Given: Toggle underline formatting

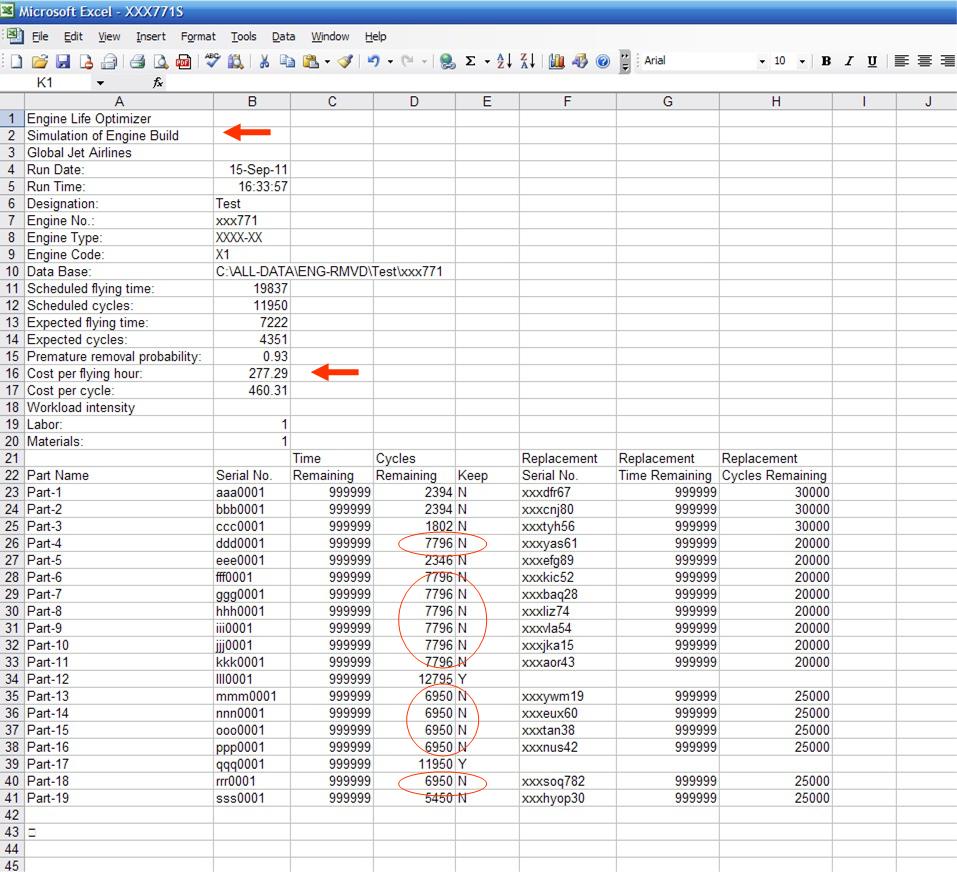Looking at the screenshot, I should click(872, 62).
